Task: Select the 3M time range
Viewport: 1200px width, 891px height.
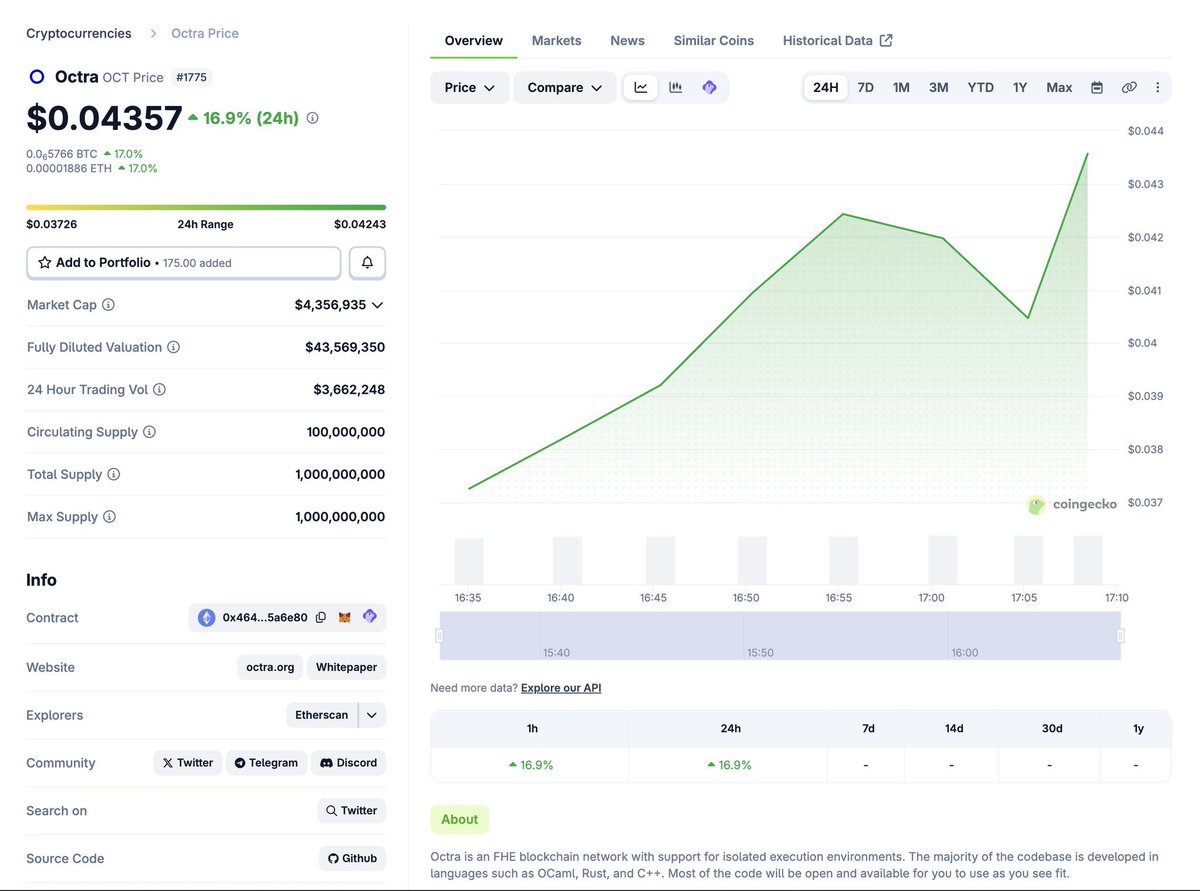Action: [938, 87]
